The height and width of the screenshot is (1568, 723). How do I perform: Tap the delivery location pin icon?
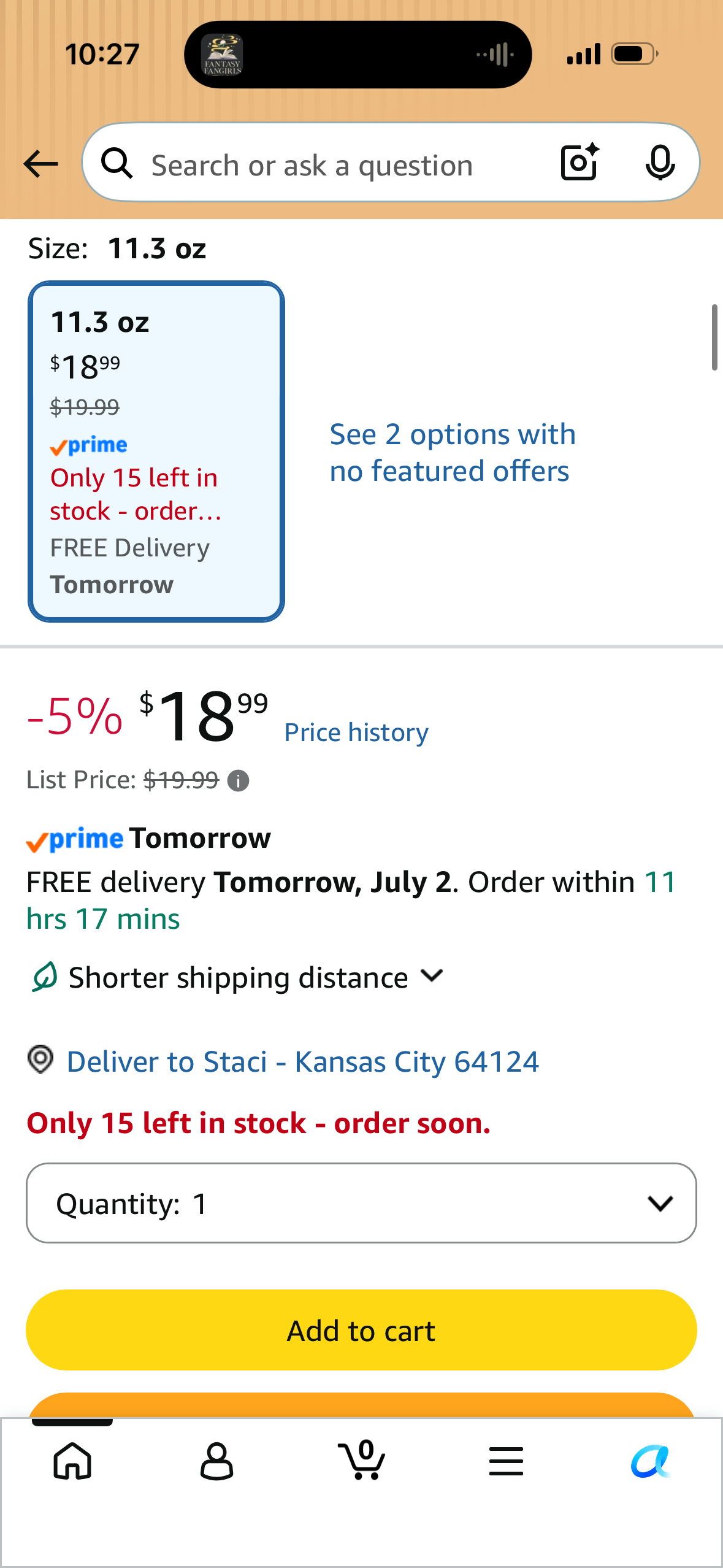[40, 1059]
